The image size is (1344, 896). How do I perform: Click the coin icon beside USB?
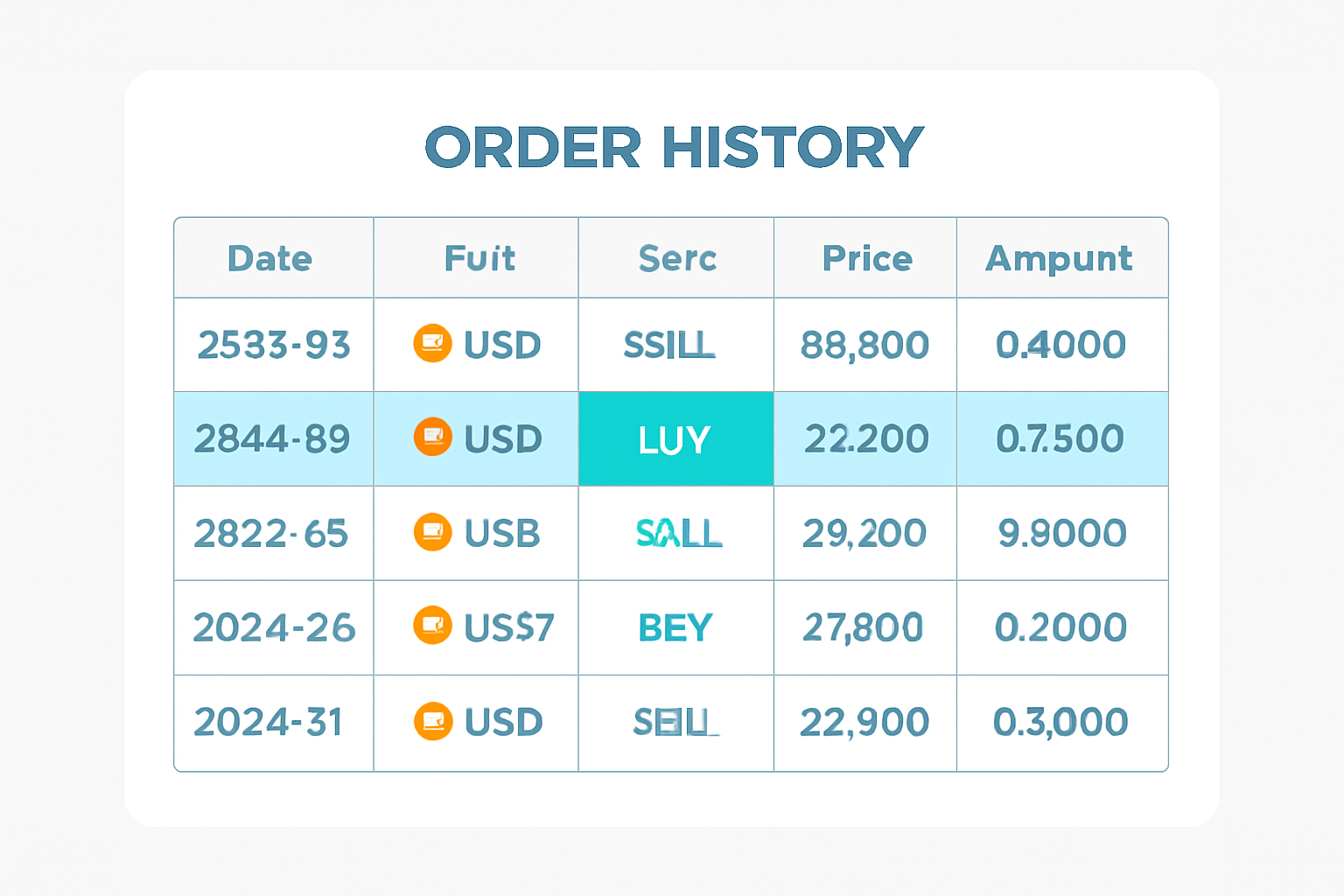[x=432, y=532]
